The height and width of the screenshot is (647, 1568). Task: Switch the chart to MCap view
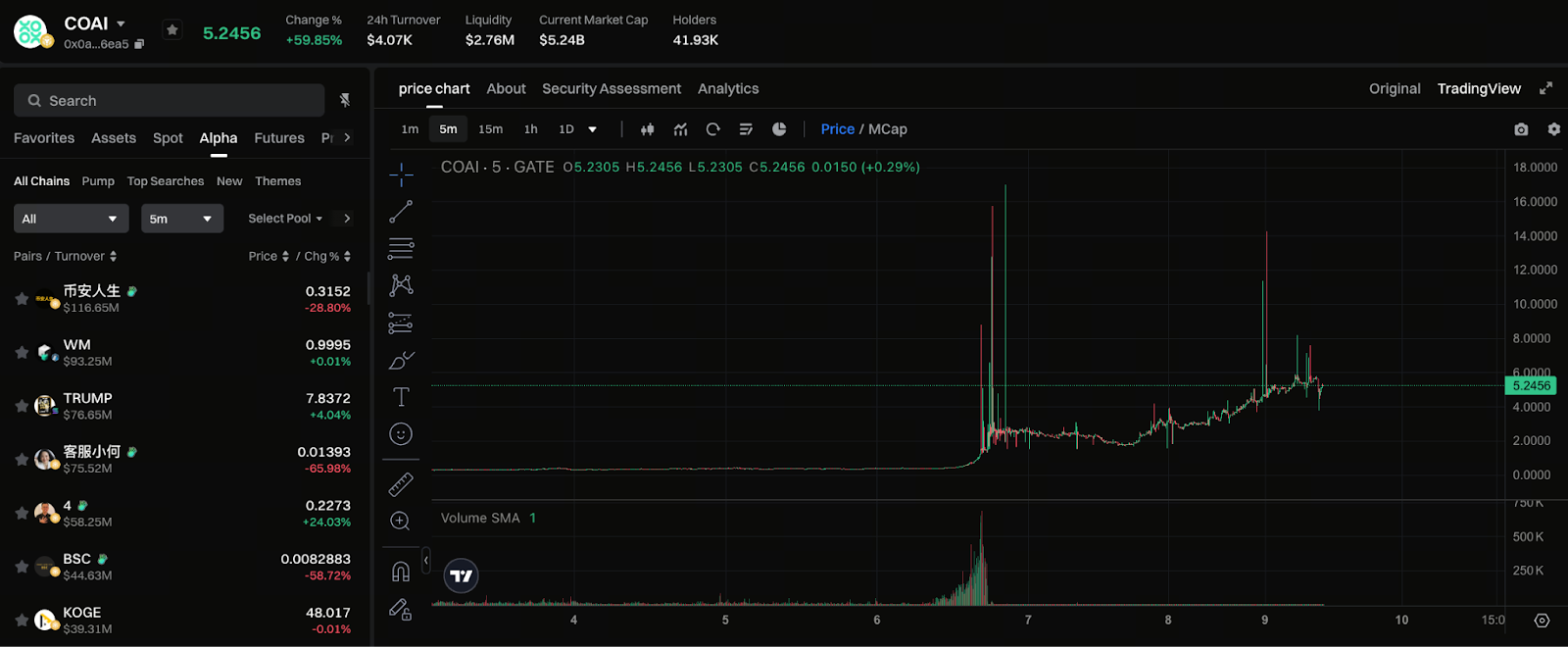pos(888,129)
